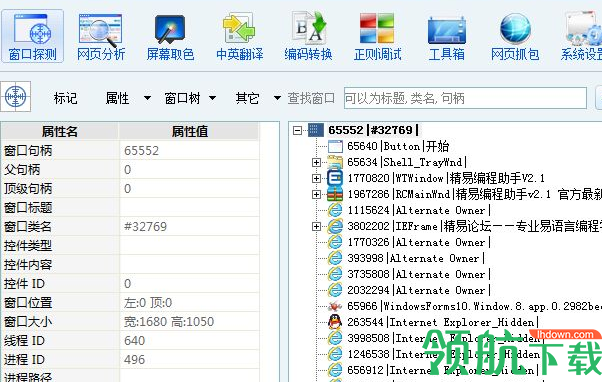Open the 网页抓包 packet capture tool
The height and width of the screenshot is (382, 602).
point(515,36)
